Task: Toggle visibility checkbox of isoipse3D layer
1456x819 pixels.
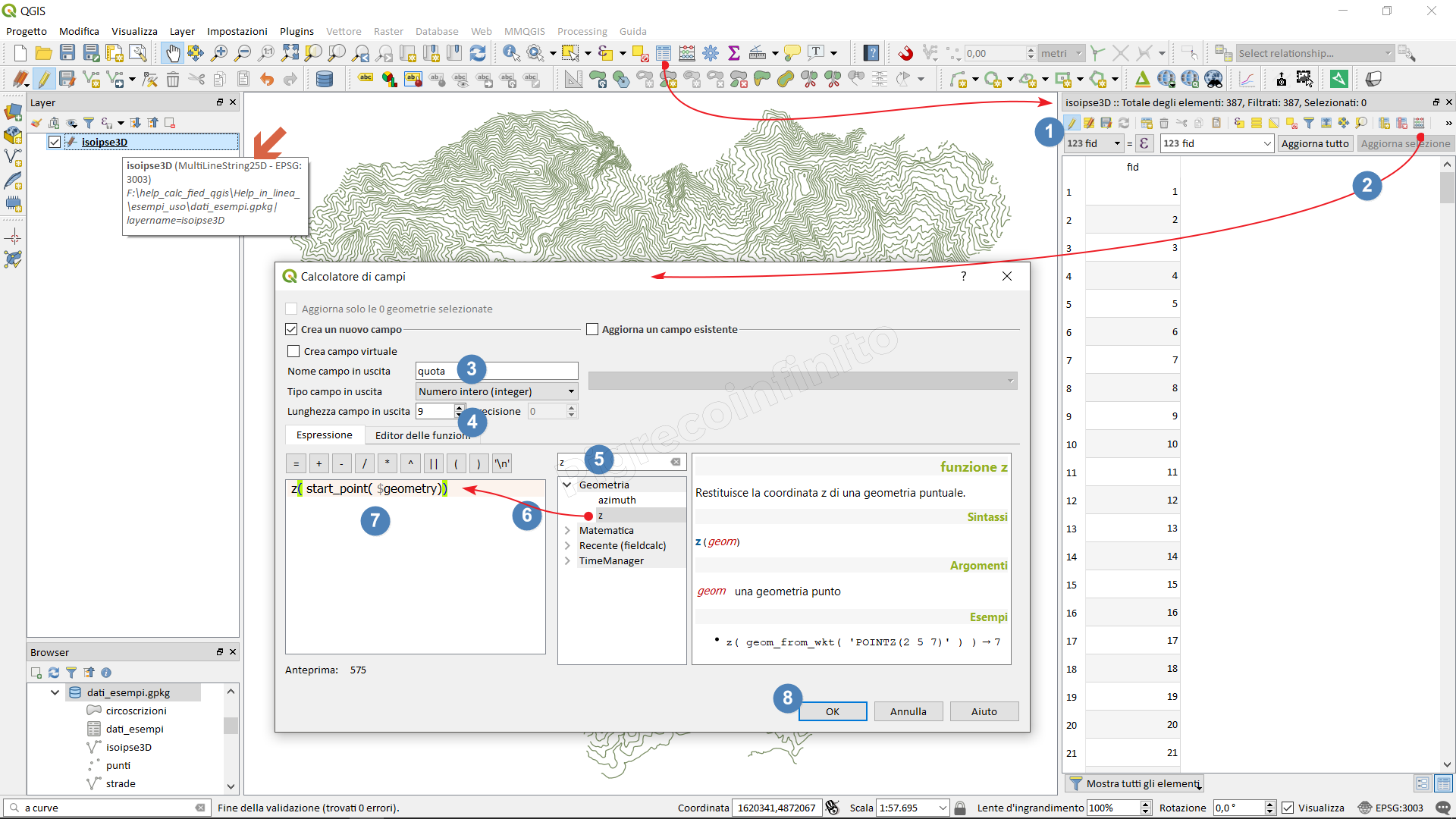Action: pyautogui.click(x=55, y=142)
